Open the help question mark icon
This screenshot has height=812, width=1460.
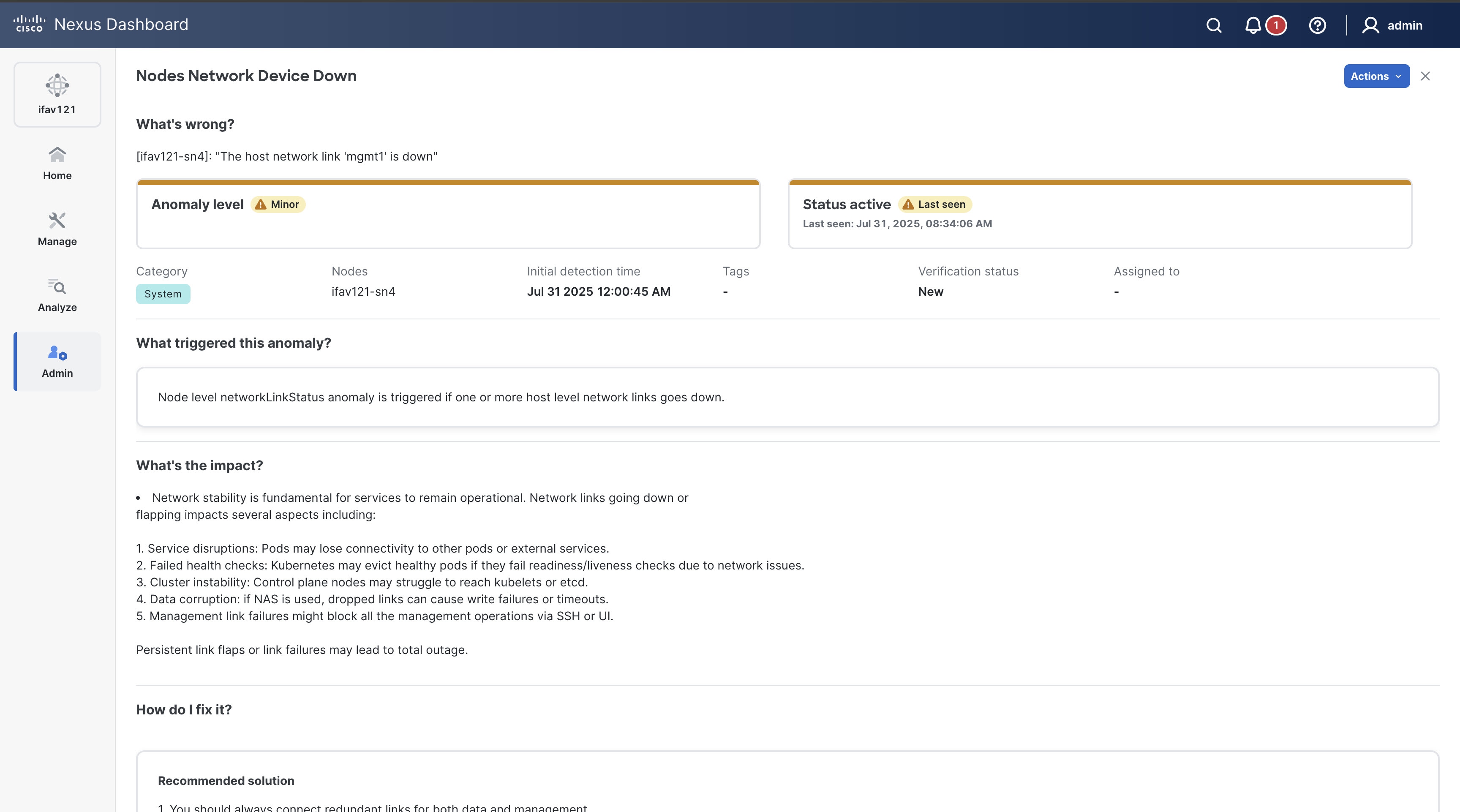[1317, 25]
